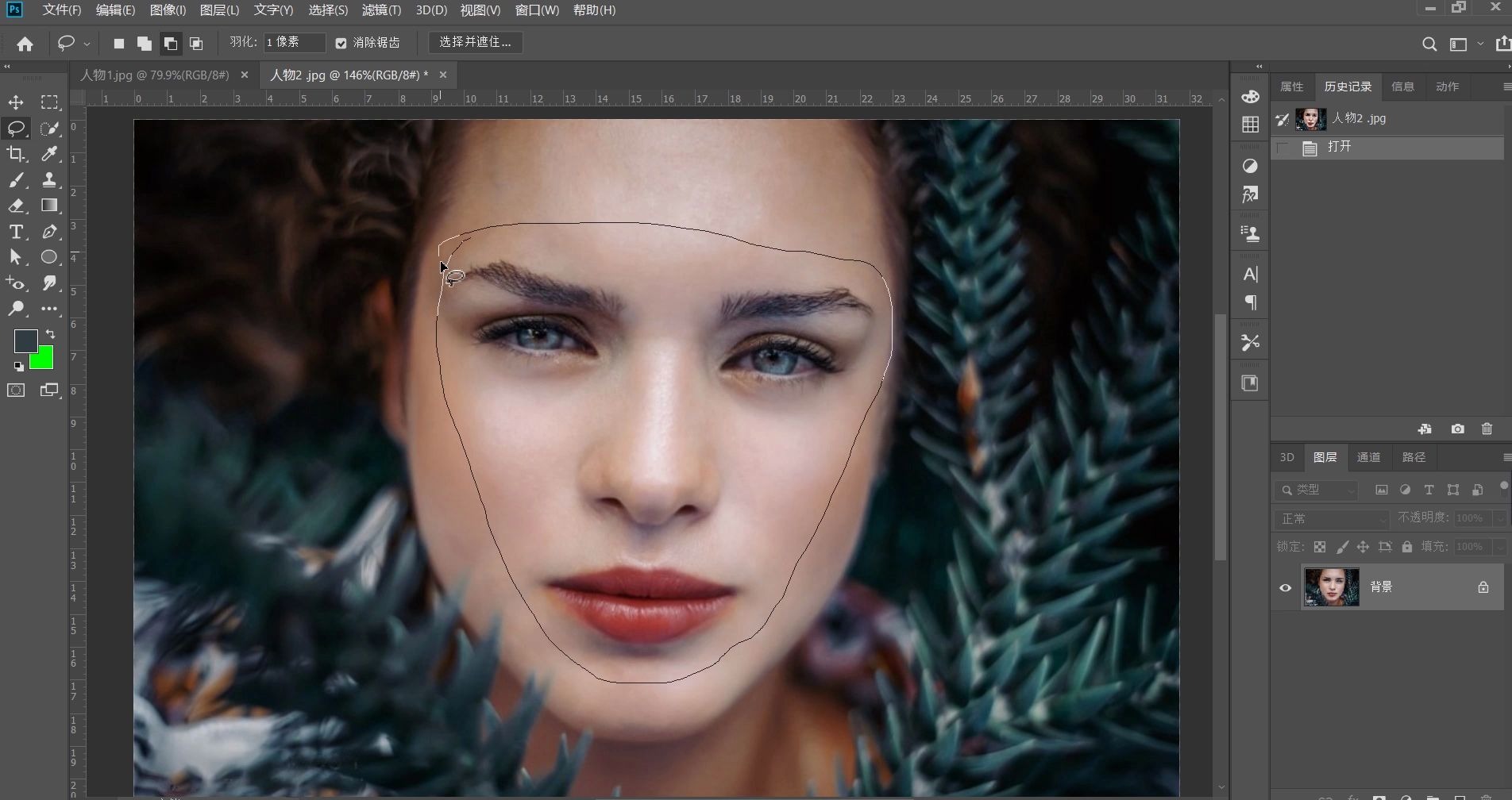The width and height of the screenshot is (1512, 800).
Task: Select the Horizontal Type tool
Action: point(16,232)
